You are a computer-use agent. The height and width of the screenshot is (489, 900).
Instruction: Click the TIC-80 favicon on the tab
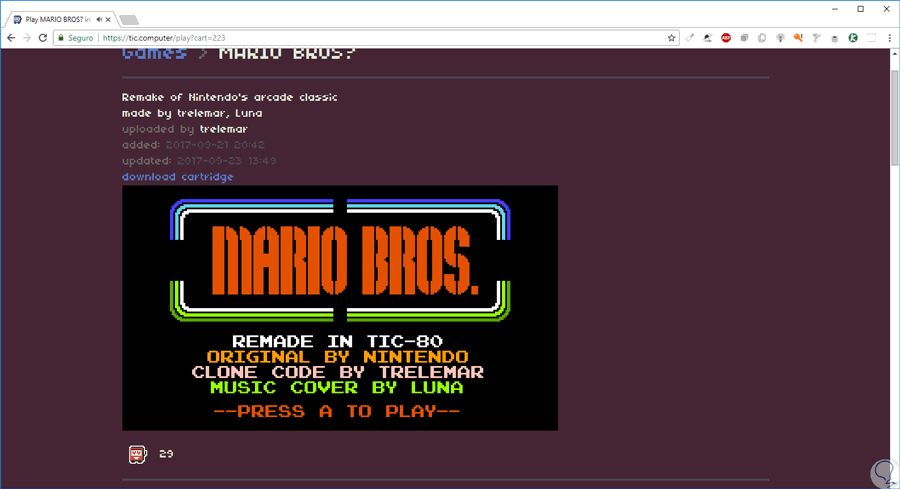[x=18, y=20]
